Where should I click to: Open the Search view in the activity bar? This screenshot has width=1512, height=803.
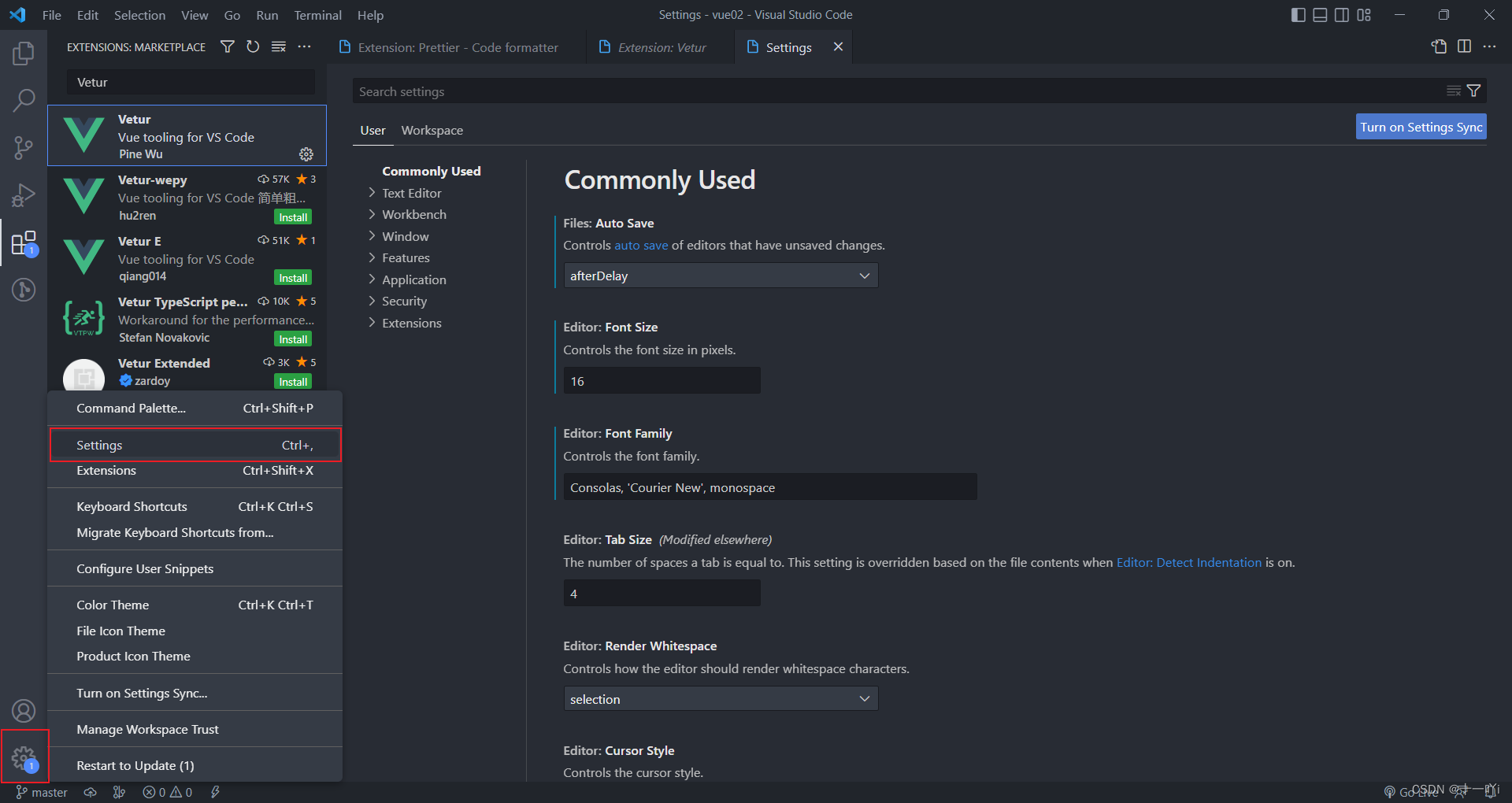coord(24,100)
